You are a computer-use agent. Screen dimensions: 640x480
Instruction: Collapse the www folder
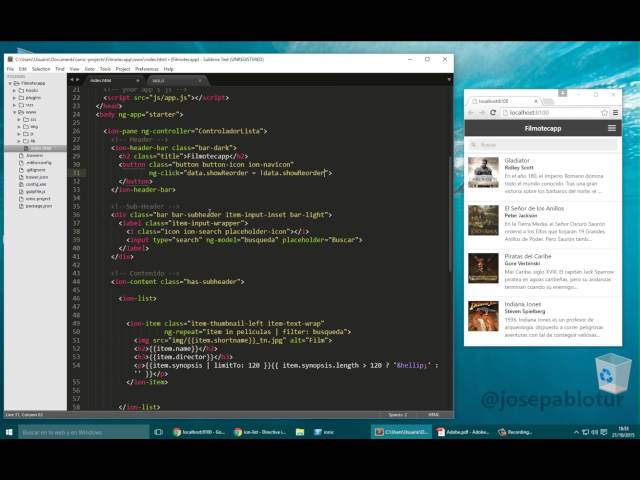point(15,112)
